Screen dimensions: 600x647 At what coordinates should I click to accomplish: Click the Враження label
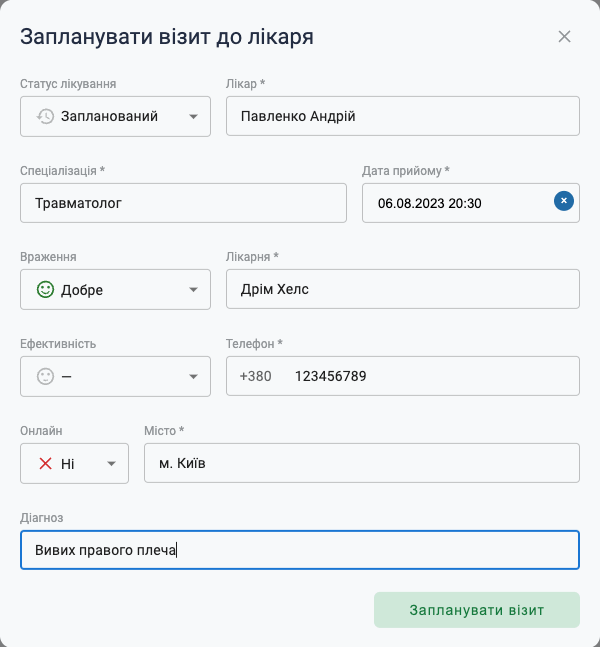tap(48, 257)
